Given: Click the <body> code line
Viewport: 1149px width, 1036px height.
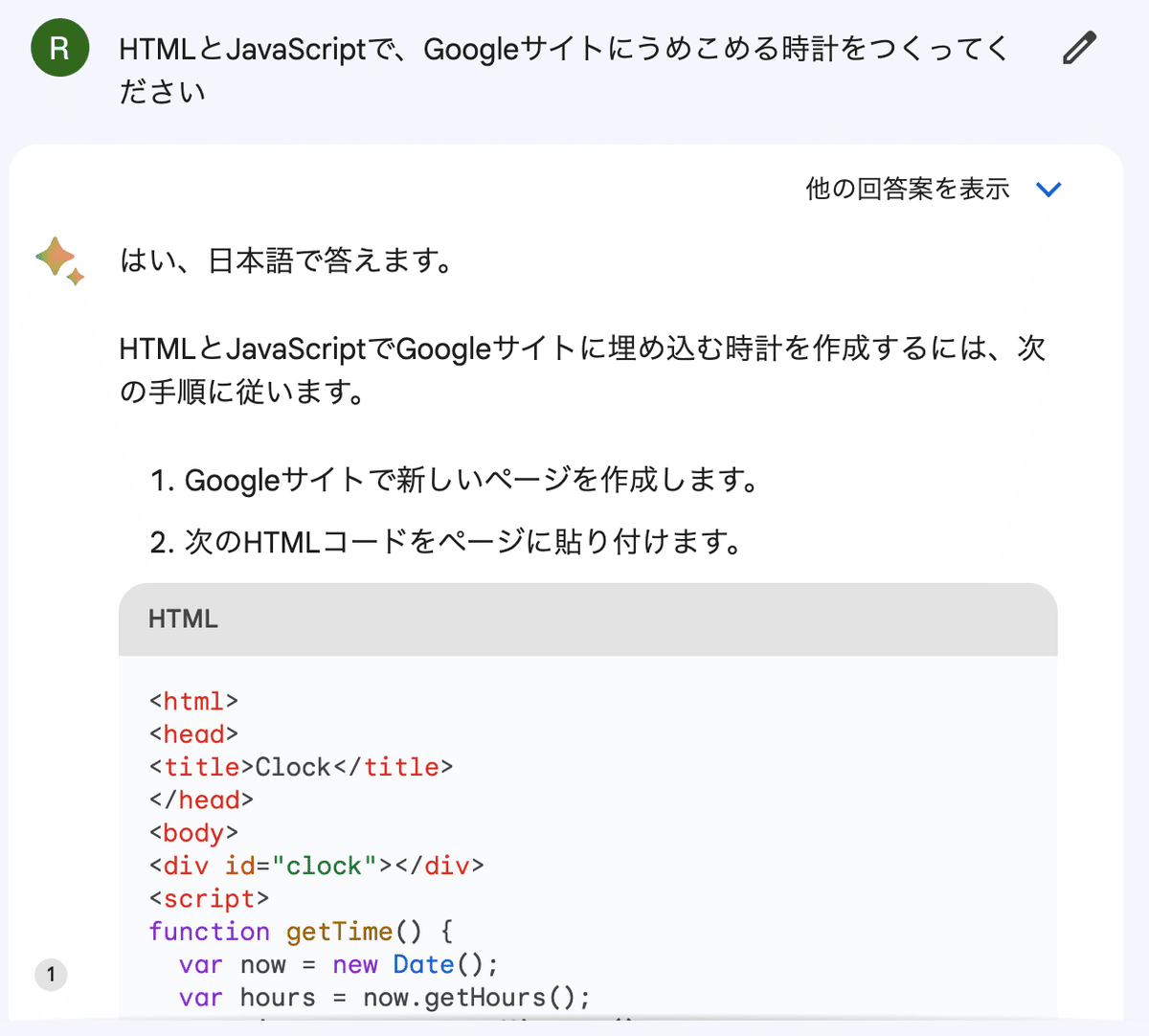Looking at the screenshot, I should pyautogui.click(x=193, y=833).
